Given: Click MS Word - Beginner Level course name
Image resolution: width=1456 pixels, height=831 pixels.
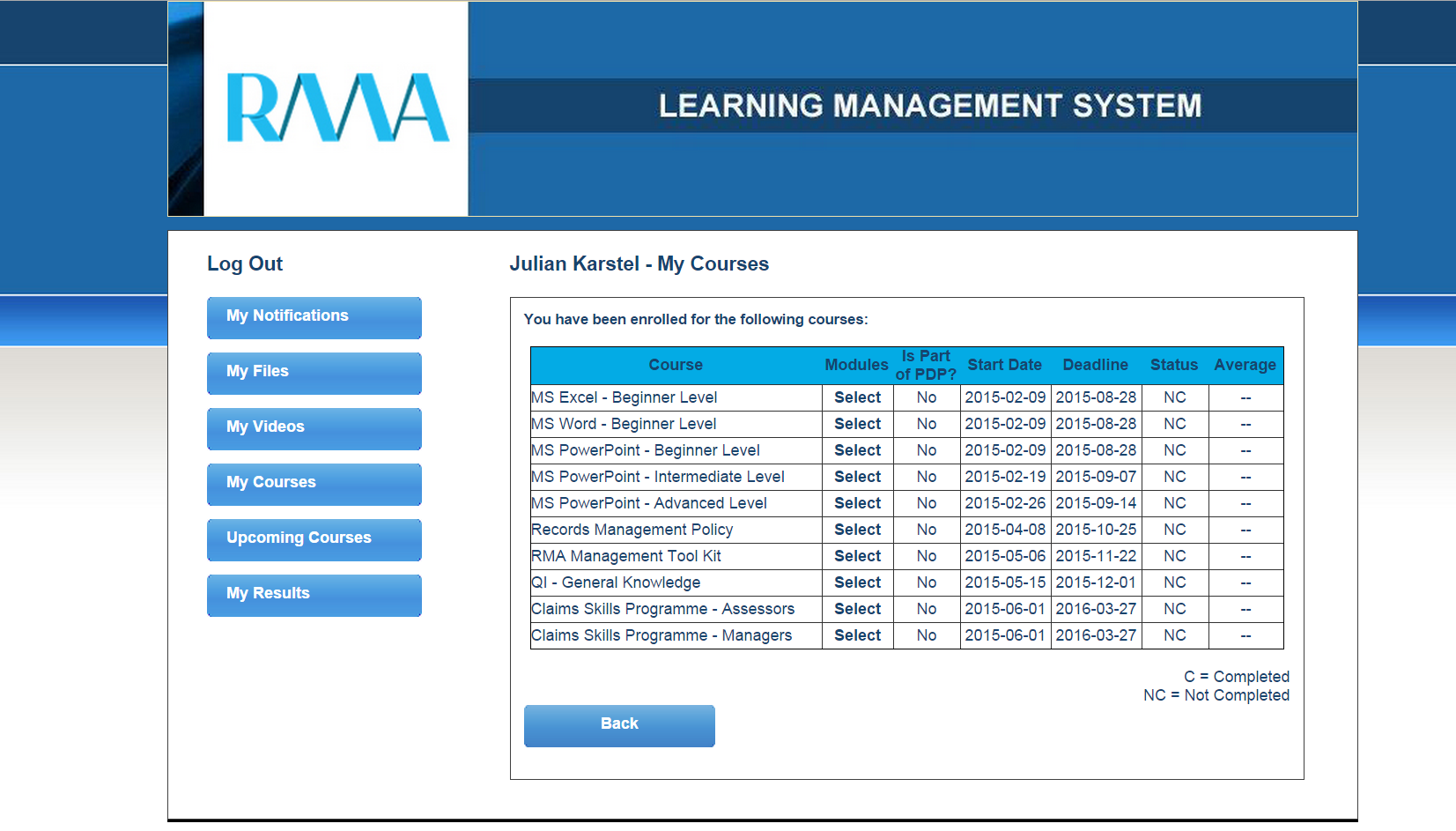Looking at the screenshot, I should [x=624, y=424].
